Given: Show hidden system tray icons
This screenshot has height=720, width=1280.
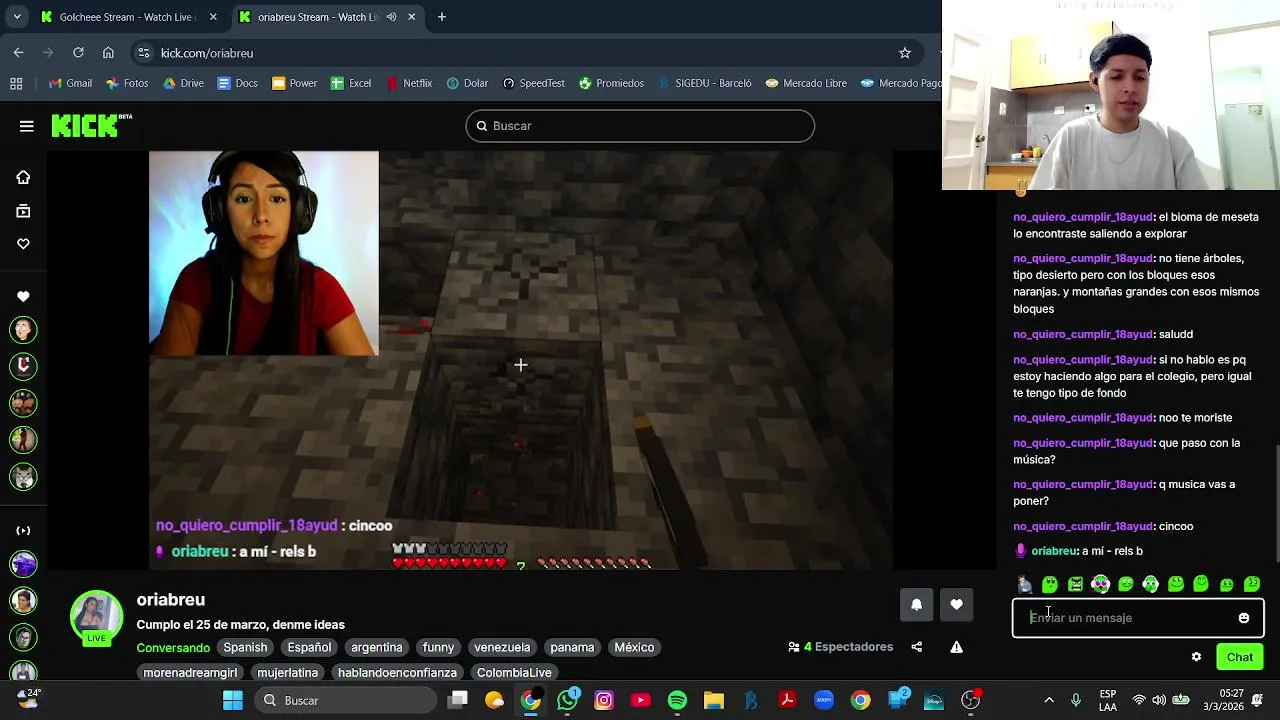Looking at the screenshot, I should [1049, 700].
